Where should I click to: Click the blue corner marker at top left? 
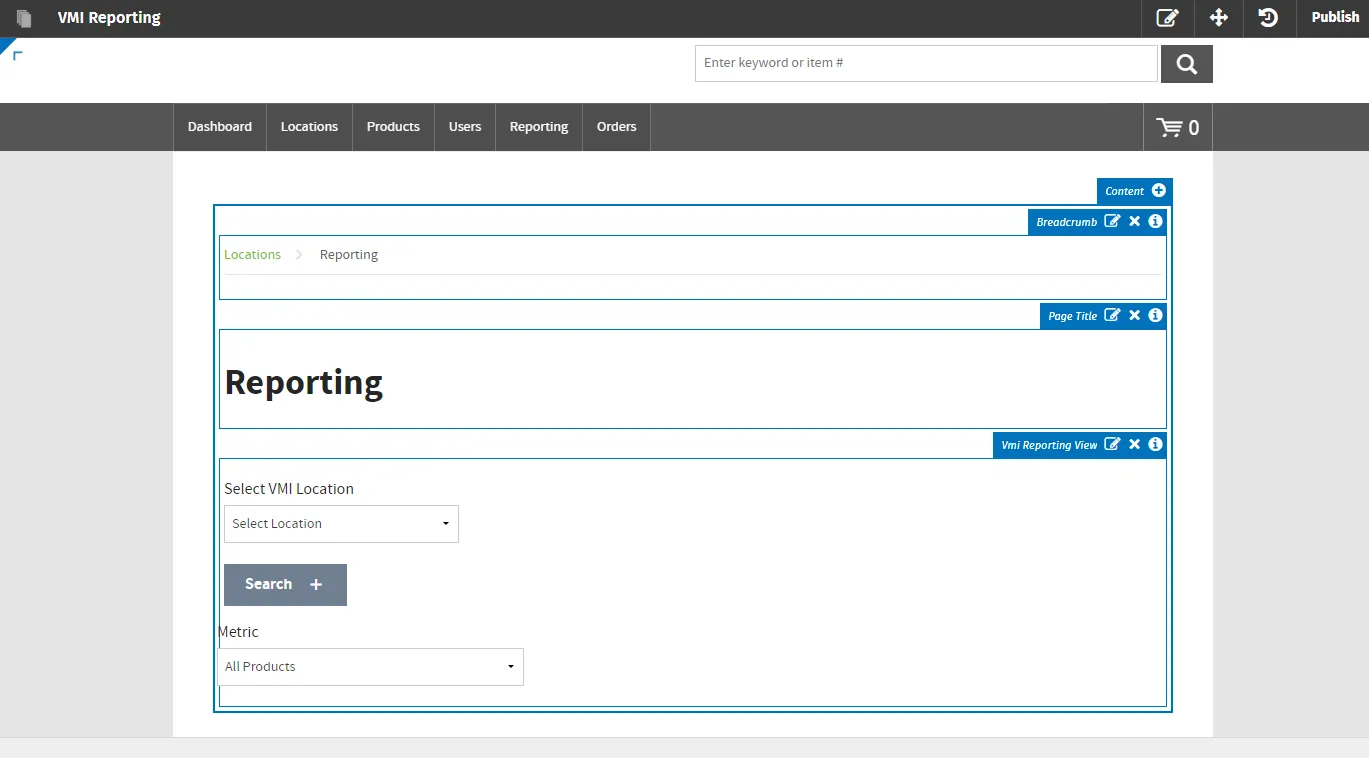point(9,47)
